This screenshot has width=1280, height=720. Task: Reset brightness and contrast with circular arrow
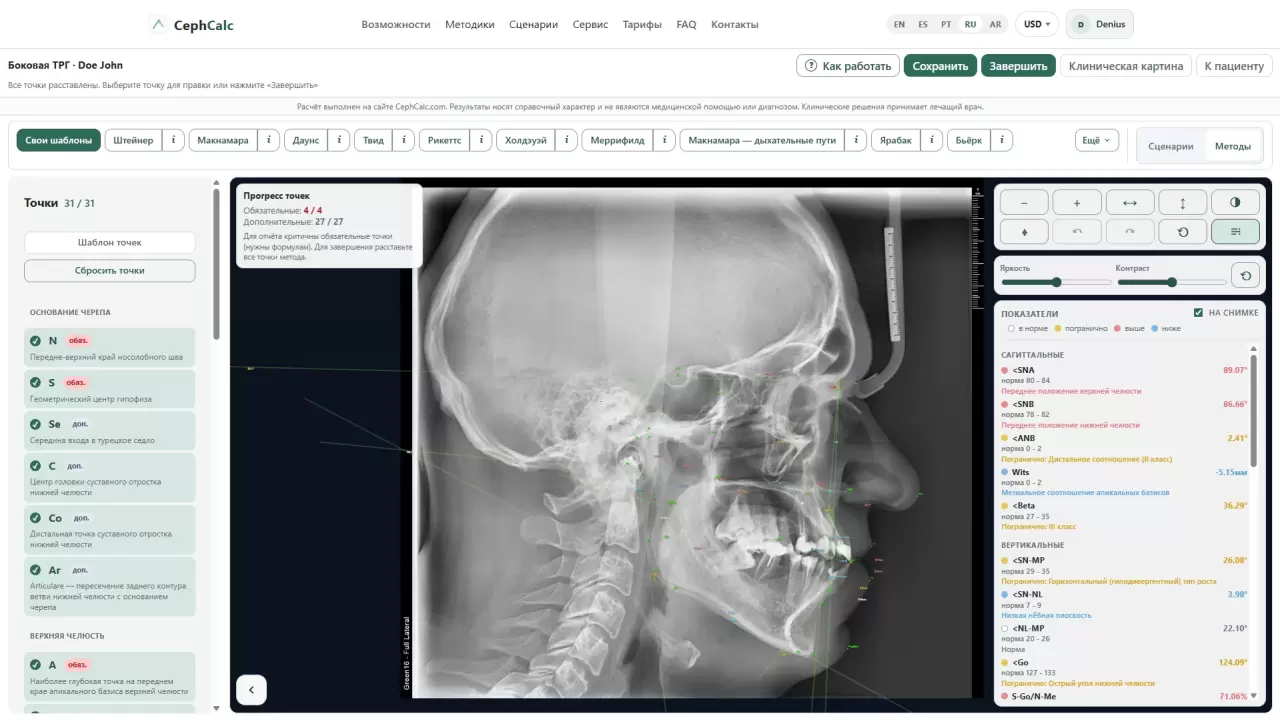click(1245, 275)
